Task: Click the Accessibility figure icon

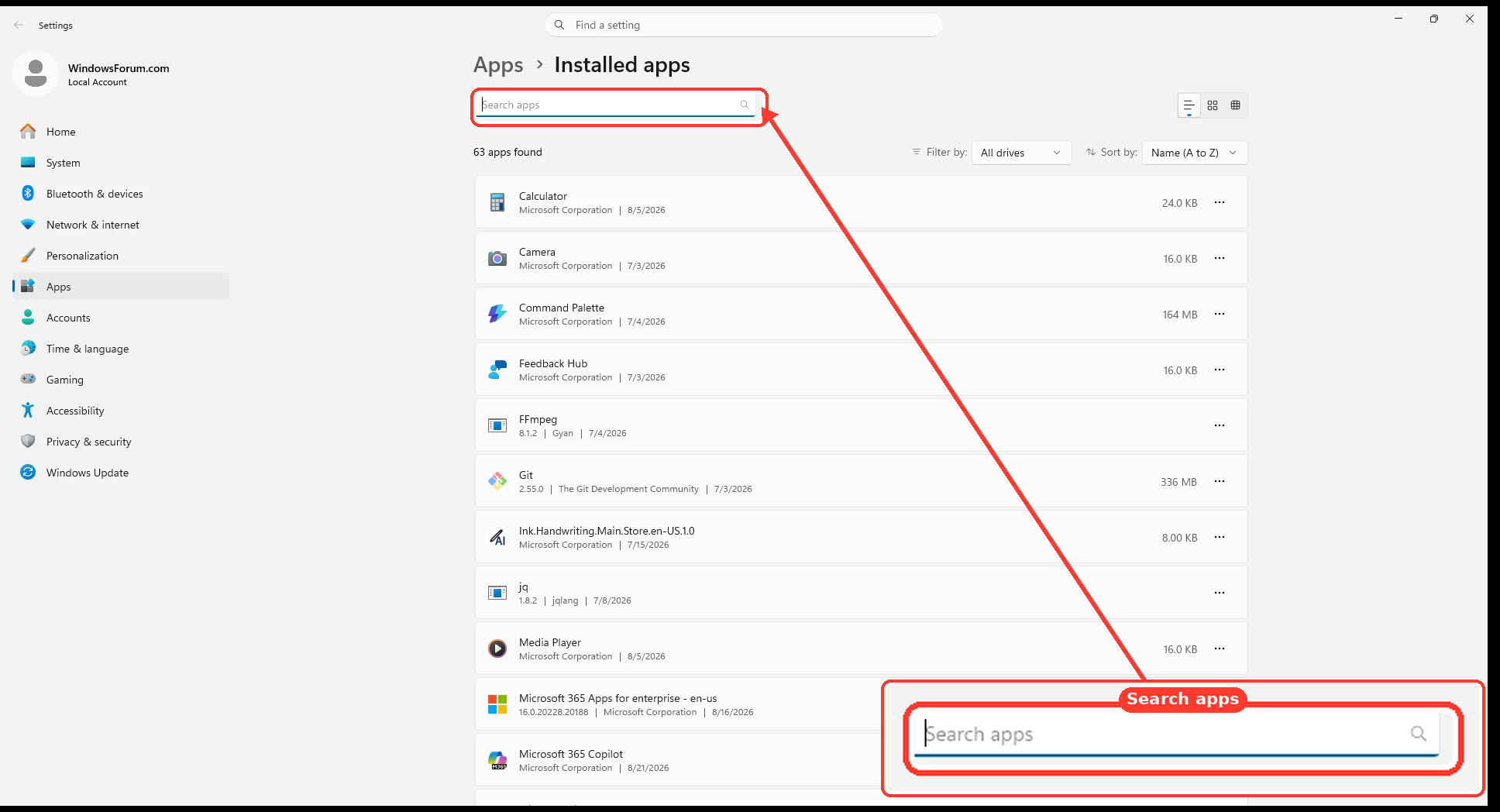Action: coord(28,411)
